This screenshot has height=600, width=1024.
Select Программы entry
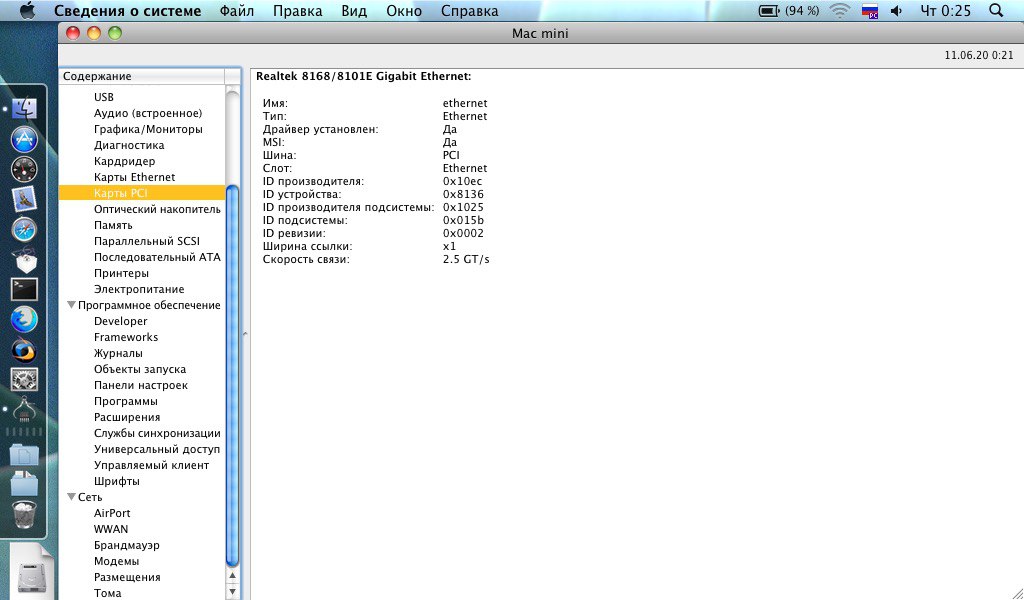pyautogui.click(x=125, y=401)
